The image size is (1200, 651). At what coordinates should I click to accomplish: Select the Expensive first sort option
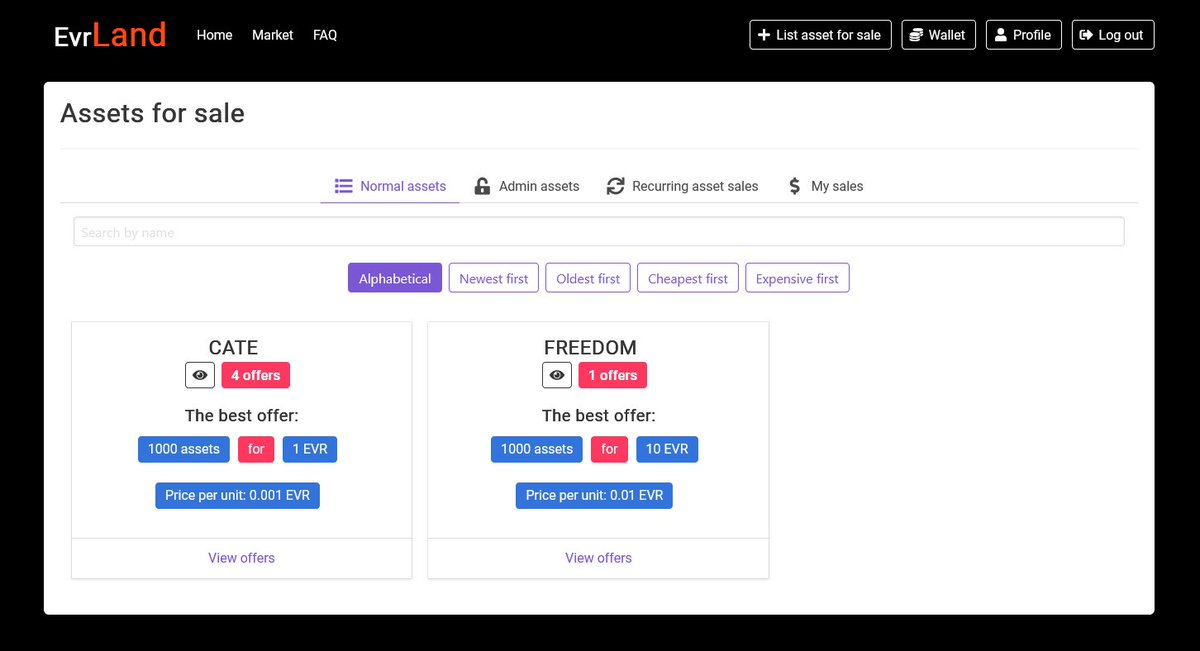point(797,278)
